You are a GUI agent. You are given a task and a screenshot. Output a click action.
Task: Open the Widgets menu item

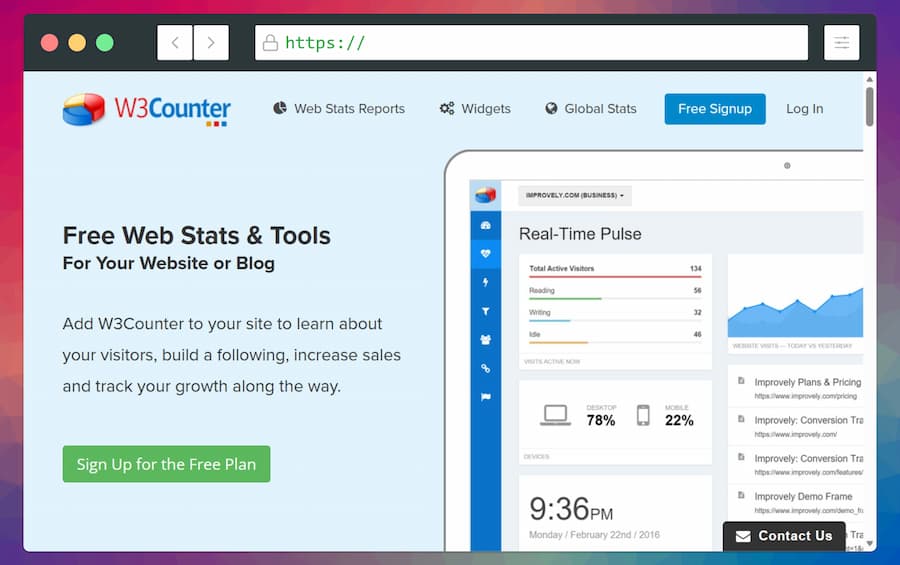pyautogui.click(x=475, y=109)
